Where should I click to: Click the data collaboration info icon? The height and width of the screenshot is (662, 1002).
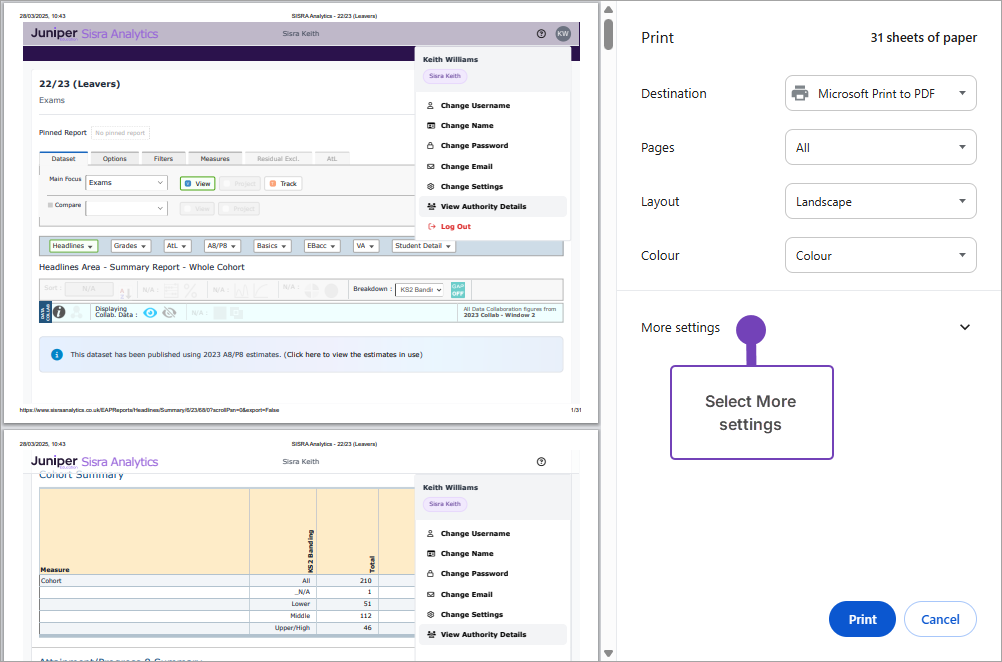pos(59,312)
